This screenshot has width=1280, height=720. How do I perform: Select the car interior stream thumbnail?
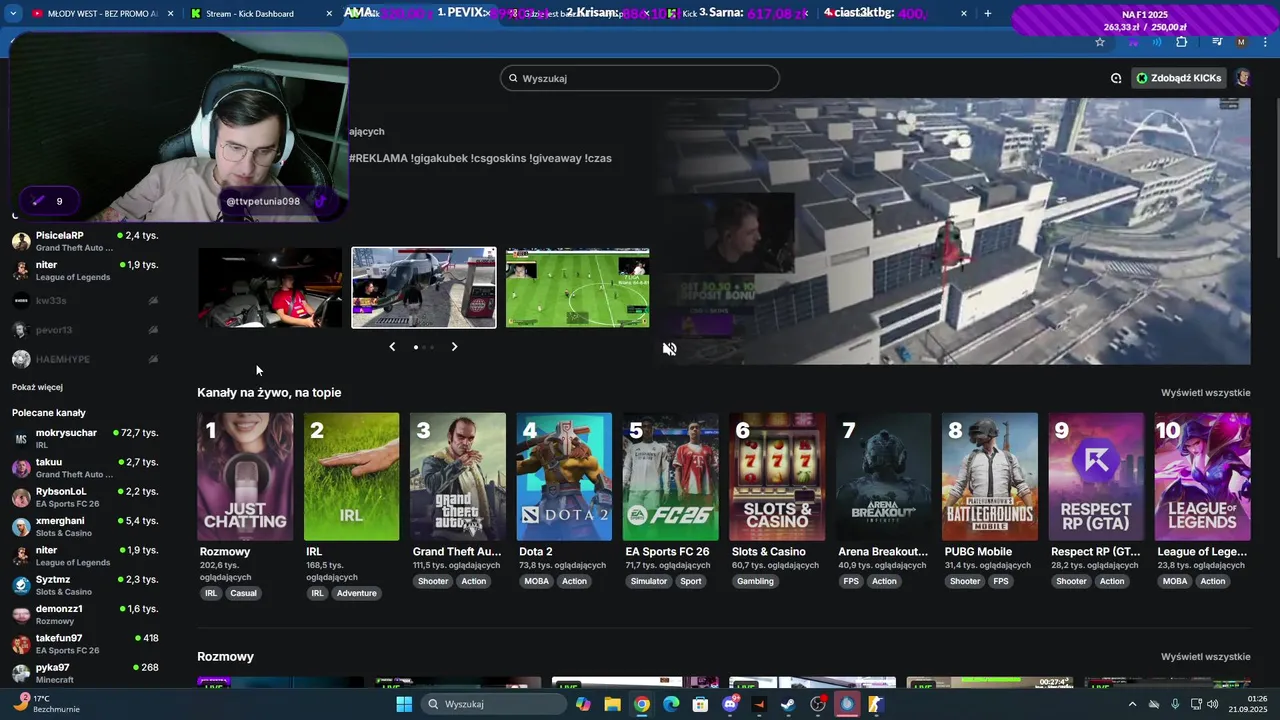270,288
